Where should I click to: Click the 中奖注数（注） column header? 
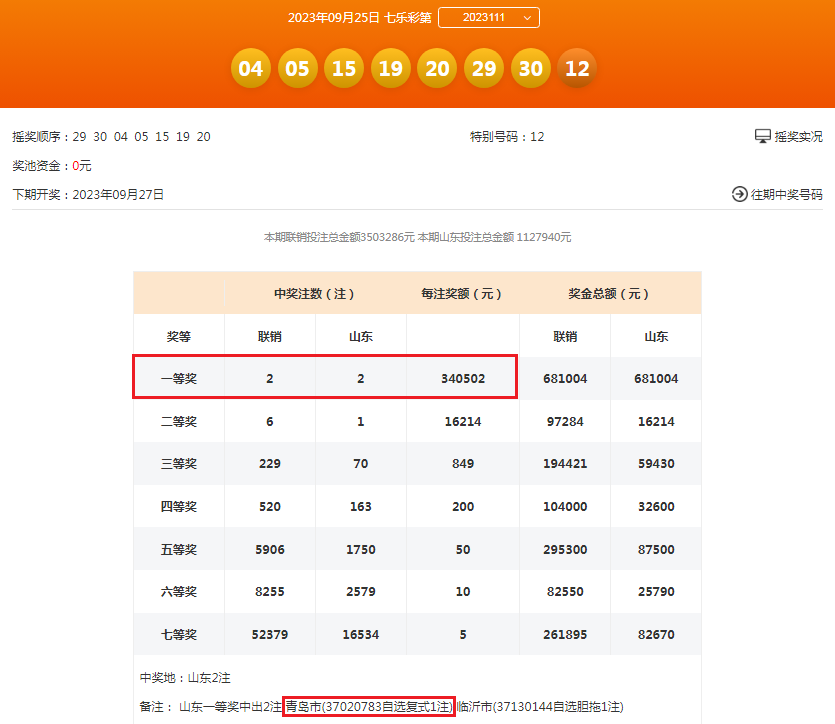coord(315,294)
